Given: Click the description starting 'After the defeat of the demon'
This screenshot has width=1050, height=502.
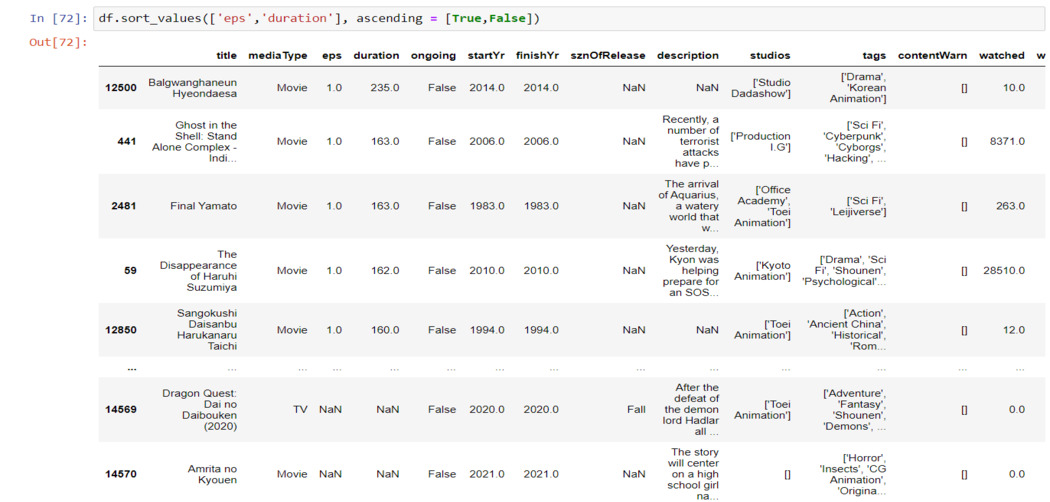Looking at the screenshot, I should pyautogui.click(x=691, y=409).
